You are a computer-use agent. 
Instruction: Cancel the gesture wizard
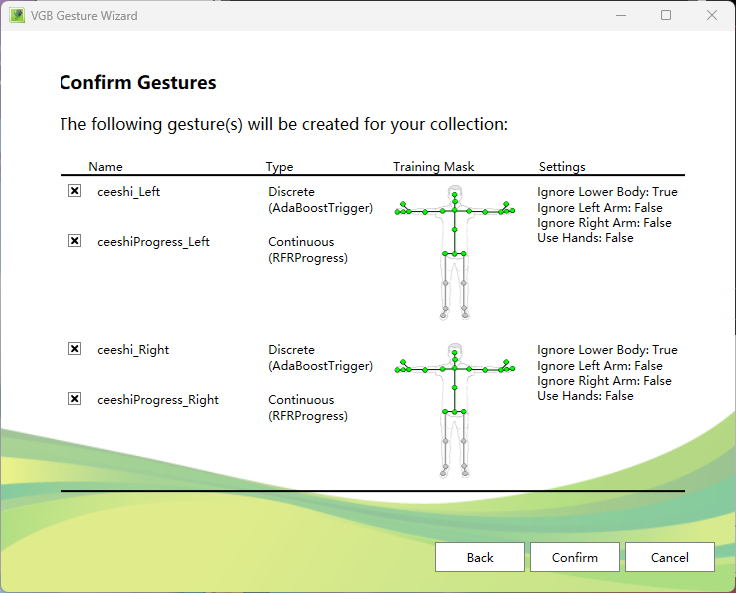[x=669, y=557]
